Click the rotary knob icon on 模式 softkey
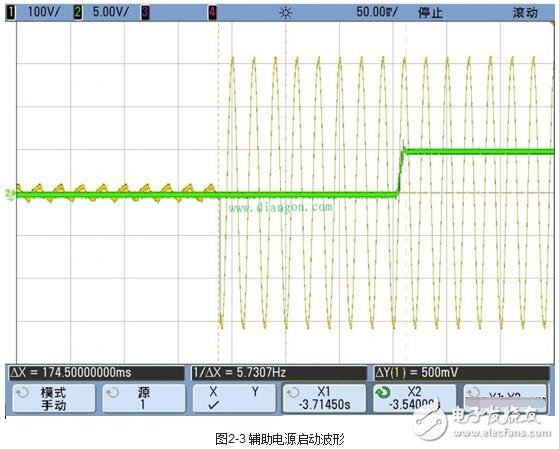Screen dimensions: 559x449 [22, 393]
